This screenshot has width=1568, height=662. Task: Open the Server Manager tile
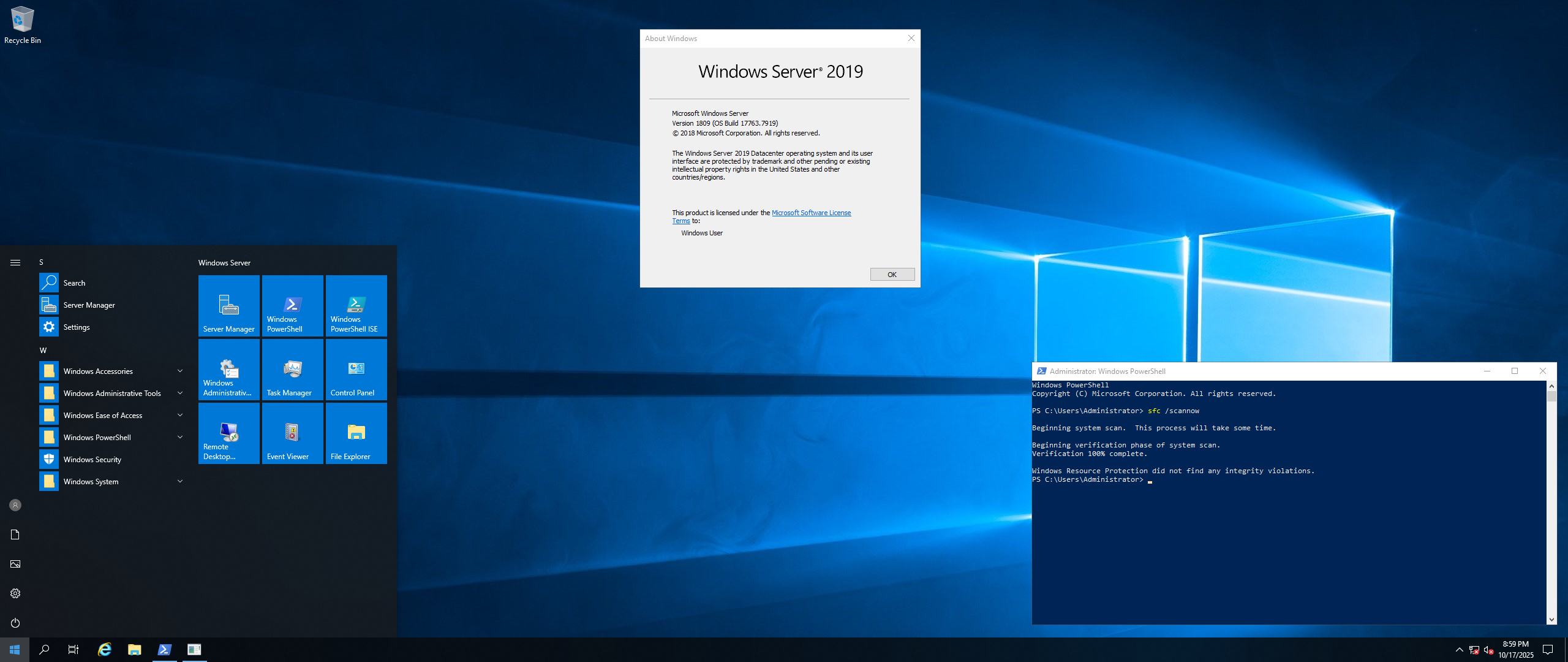(228, 306)
